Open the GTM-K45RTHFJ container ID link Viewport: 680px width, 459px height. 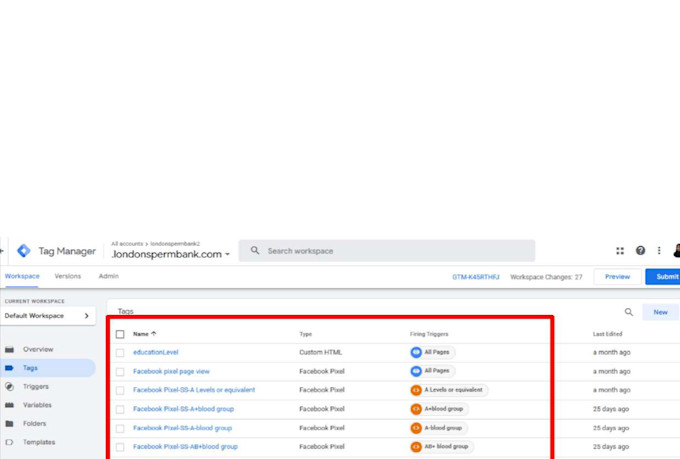click(476, 277)
